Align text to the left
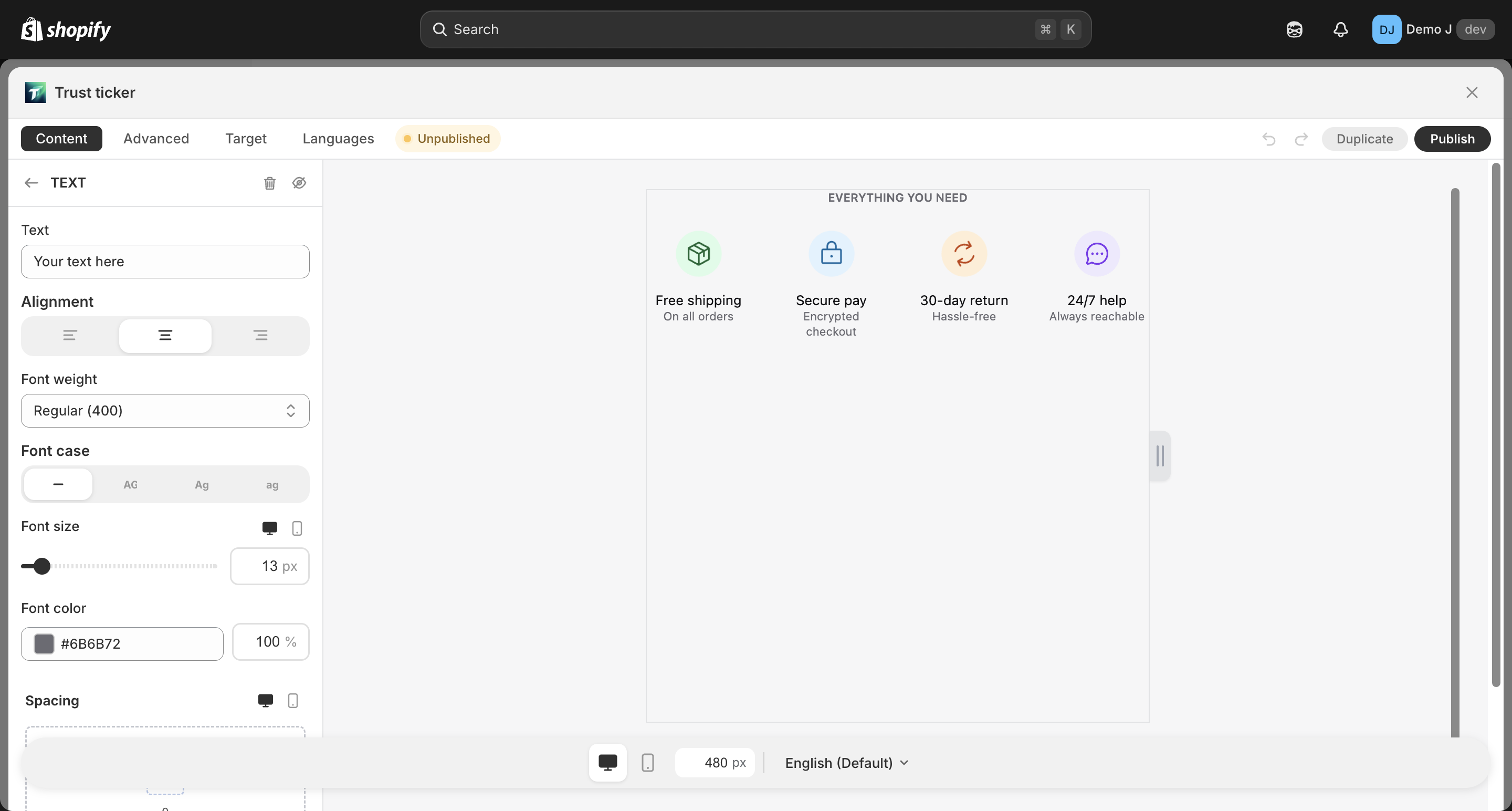Image resolution: width=1512 pixels, height=811 pixels. coord(70,335)
